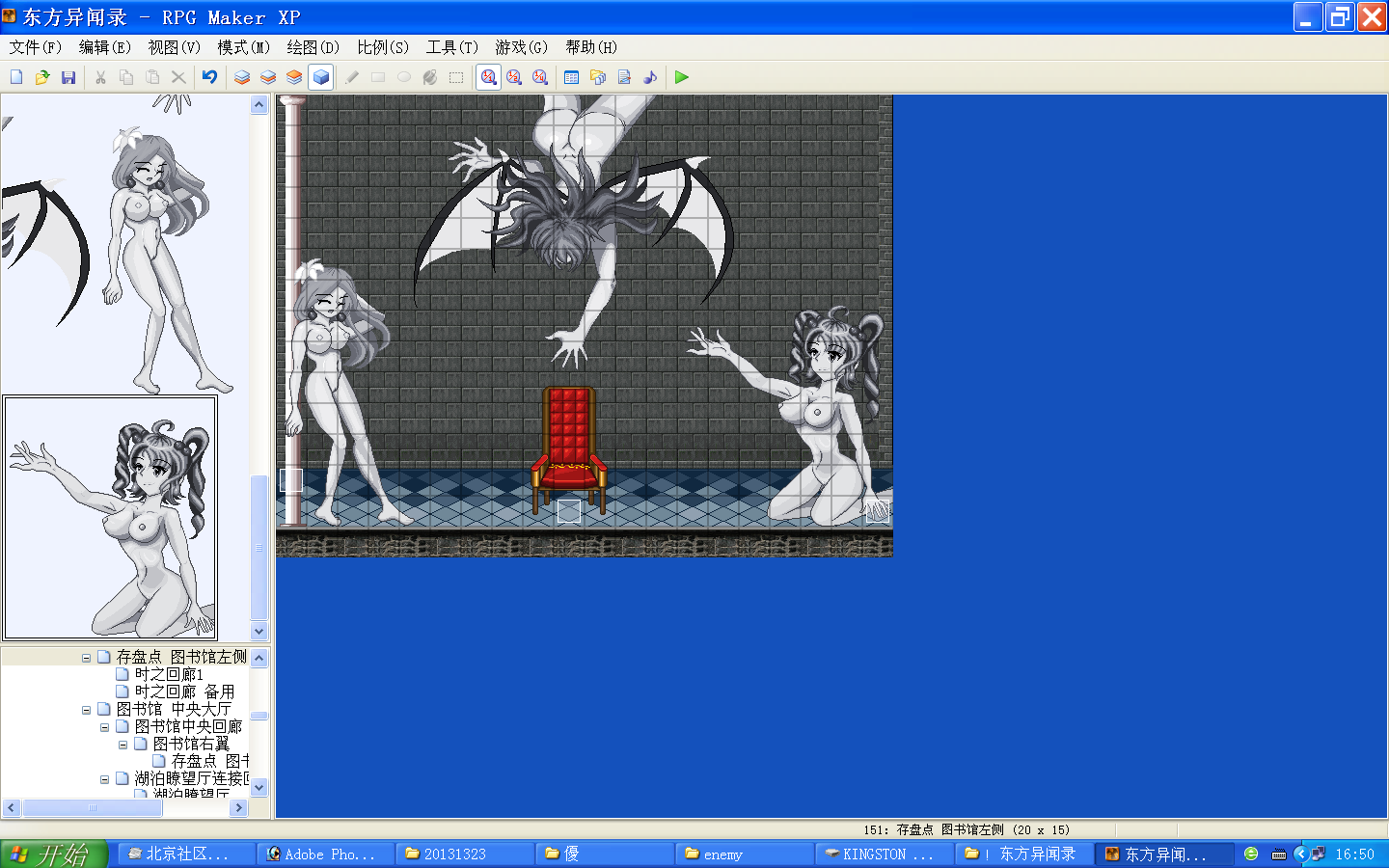Open the 文件(F) menu

click(36, 47)
